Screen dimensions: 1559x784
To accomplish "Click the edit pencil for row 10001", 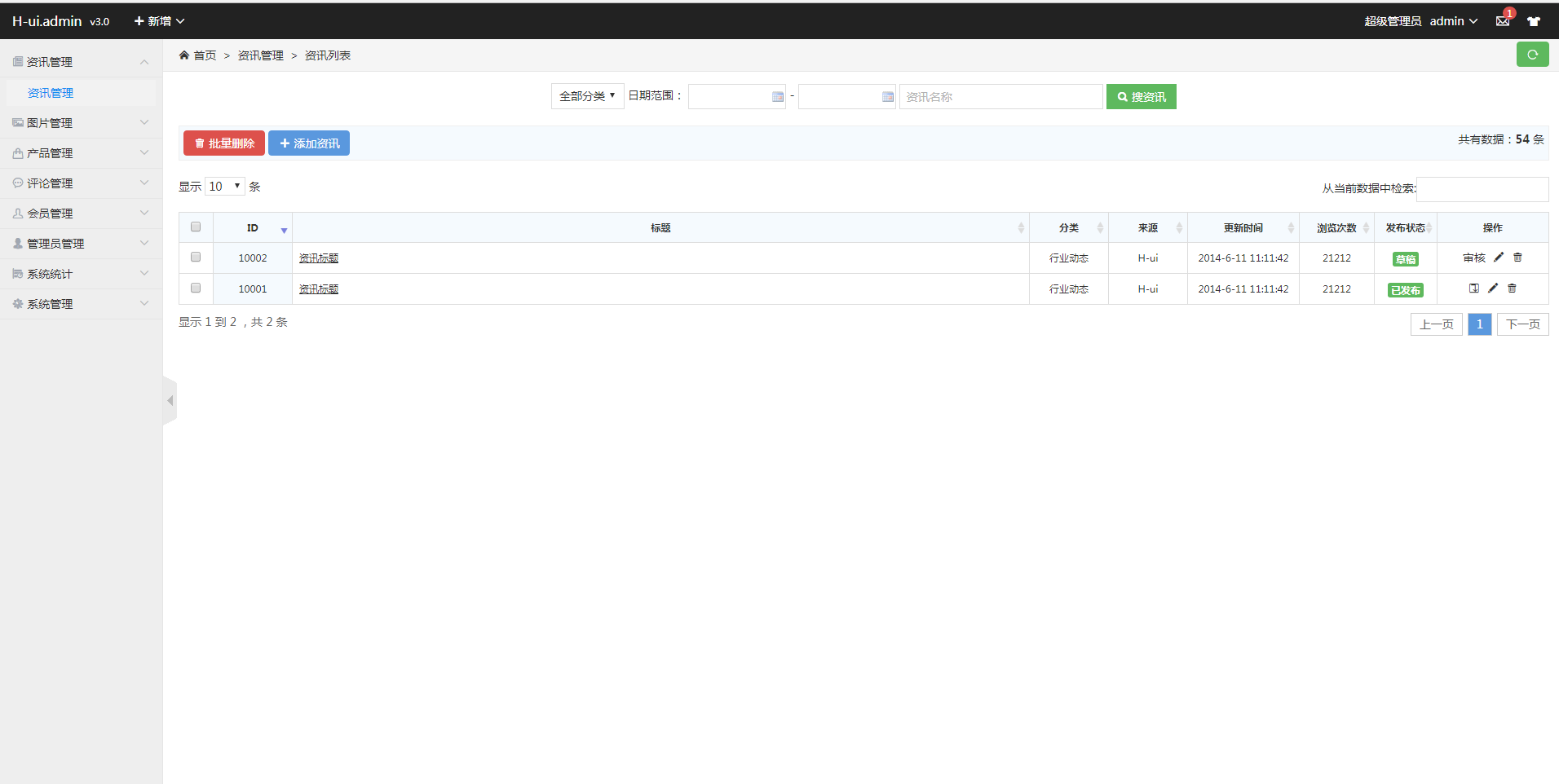I will [1493, 288].
